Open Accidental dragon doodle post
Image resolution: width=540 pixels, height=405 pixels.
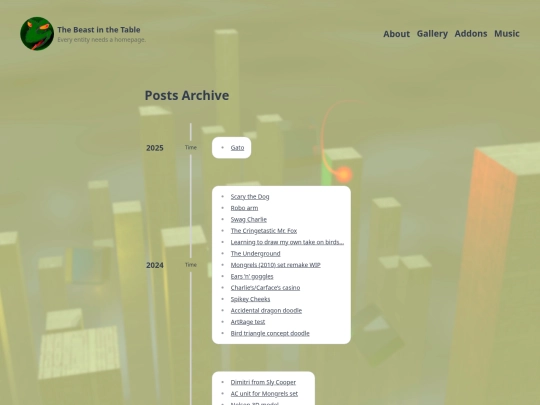click(x=266, y=310)
